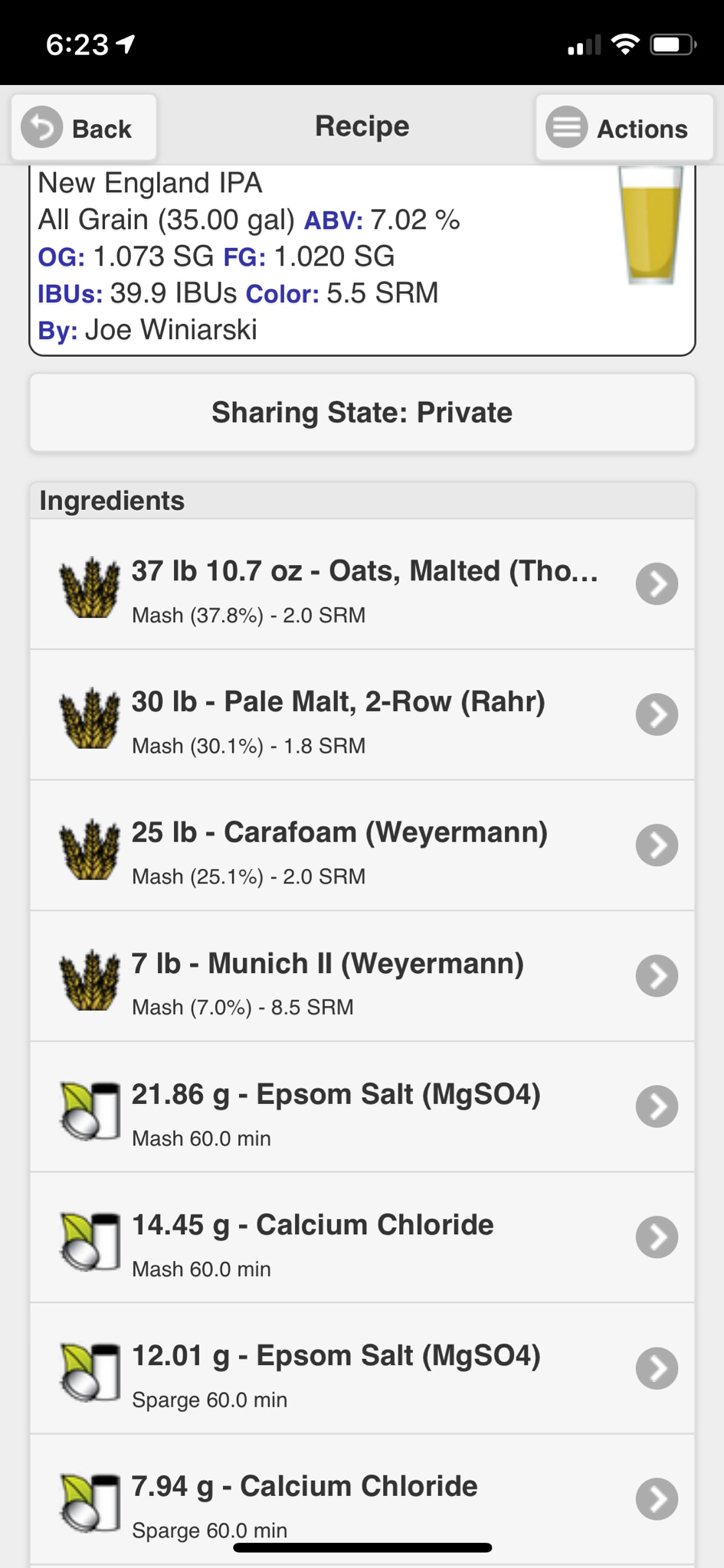Image resolution: width=724 pixels, height=1568 pixels.
Task: Open chevron for 14.45 g Calcium Chloride
Action: [657, 1237]
